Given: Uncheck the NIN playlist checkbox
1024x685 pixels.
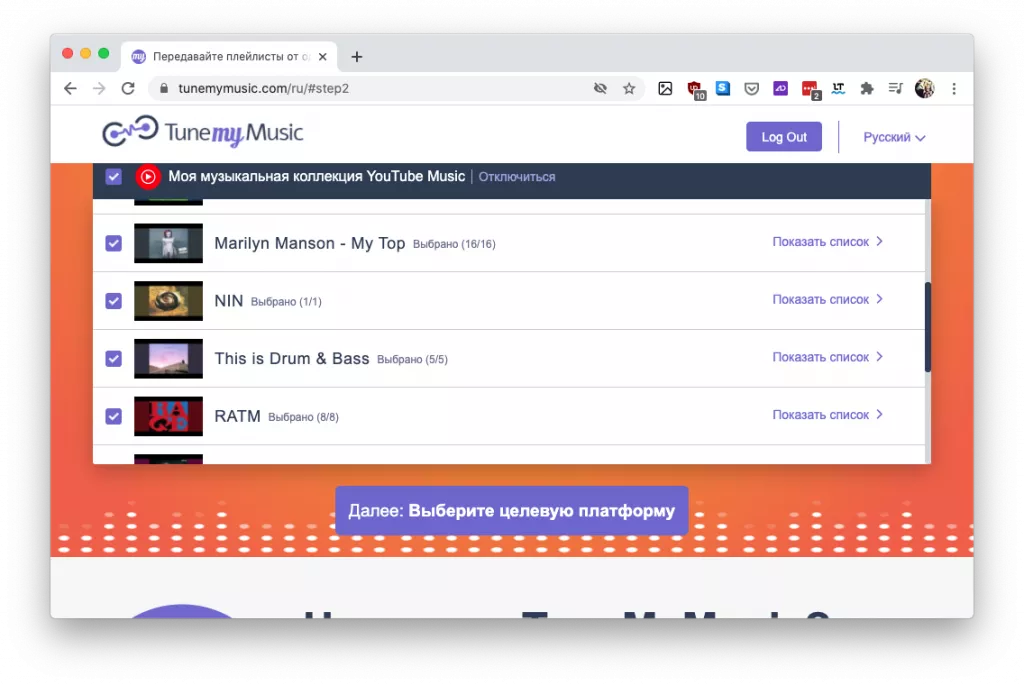Looking at the screenshot, I should click(x=114, y=301).
